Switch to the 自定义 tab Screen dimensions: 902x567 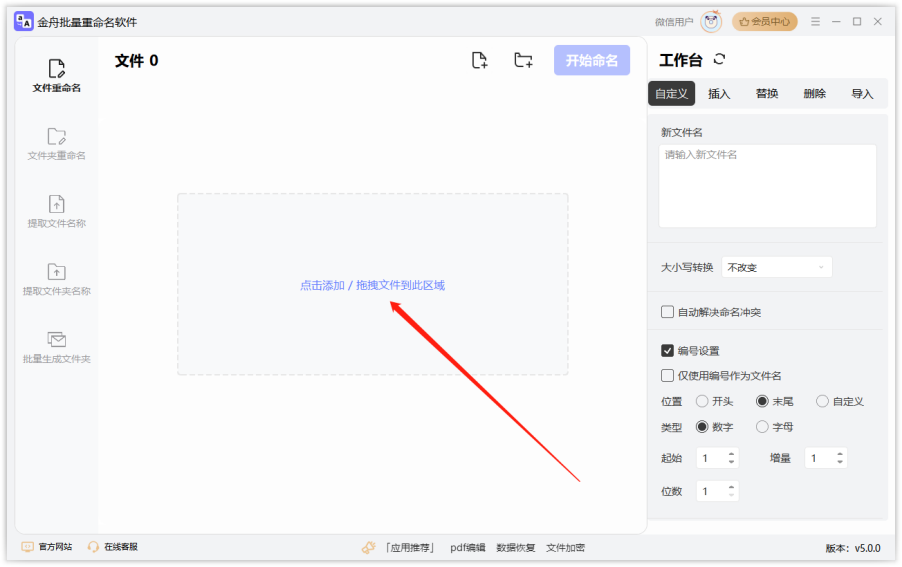pos(671,94)
